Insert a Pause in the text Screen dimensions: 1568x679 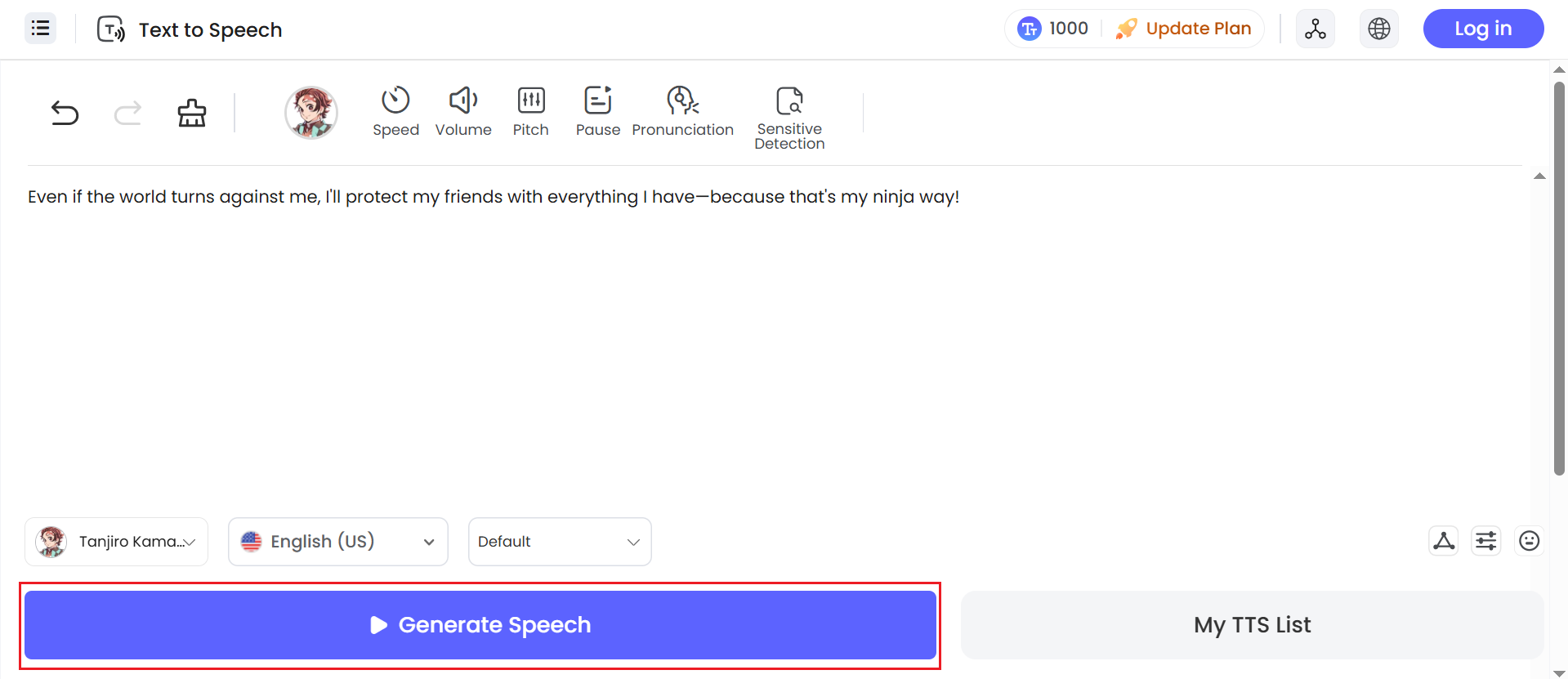(598, 112)
